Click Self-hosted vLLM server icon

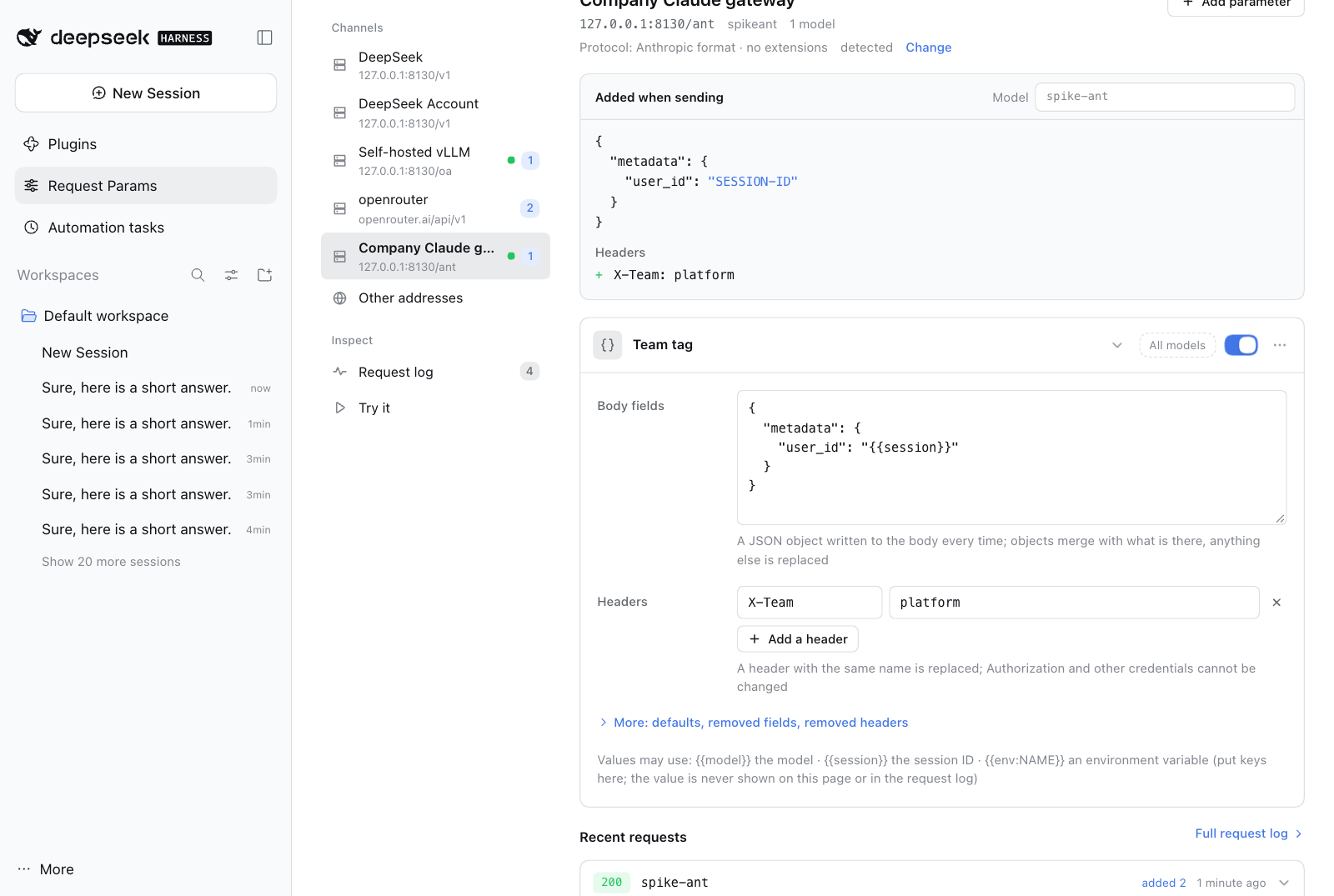pyautogui.click(x=340, y=161)
